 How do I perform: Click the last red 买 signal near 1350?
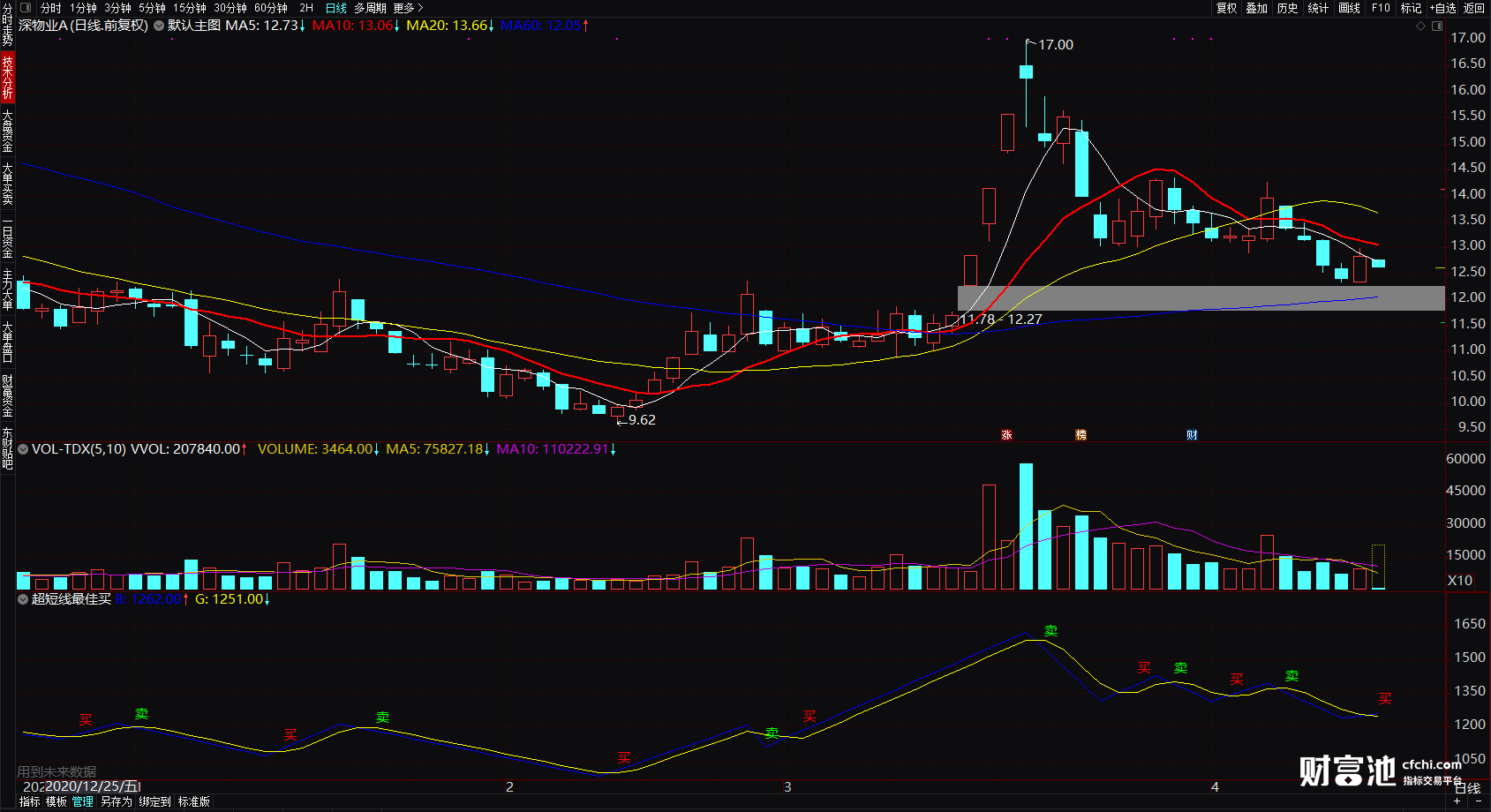1385,699
